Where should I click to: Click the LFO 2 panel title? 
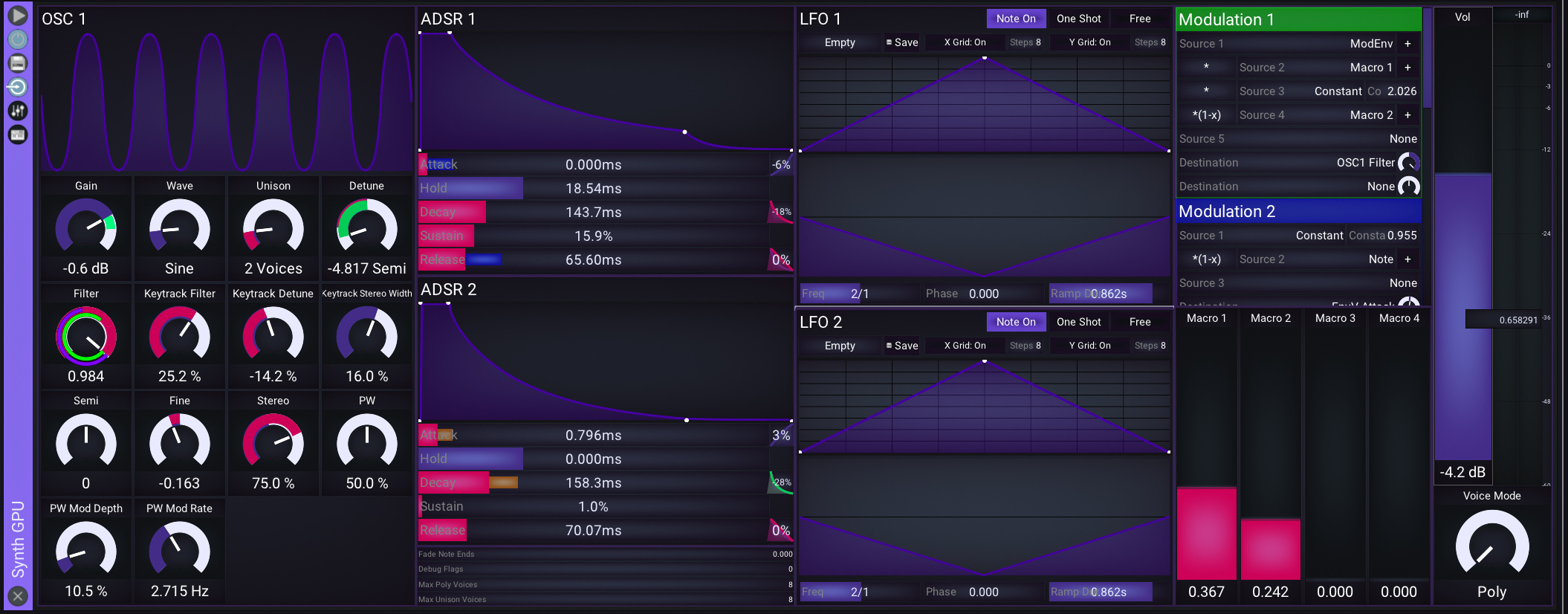point(821,322)
